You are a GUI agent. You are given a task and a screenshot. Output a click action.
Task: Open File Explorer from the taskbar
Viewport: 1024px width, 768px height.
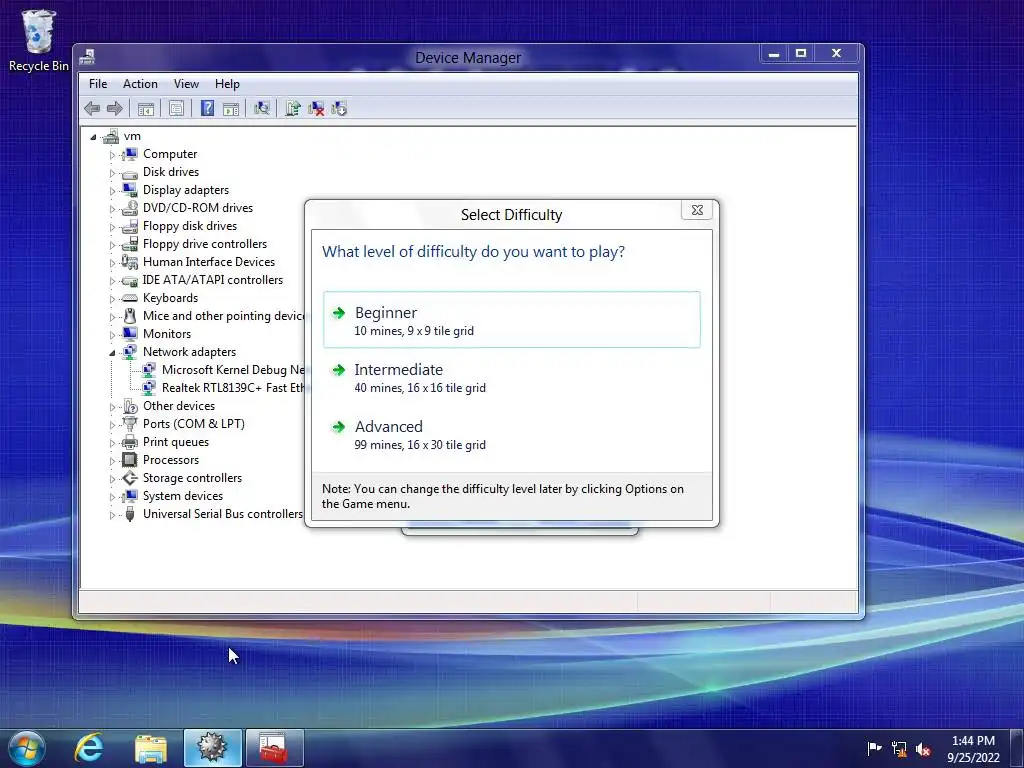coord(151,748)
